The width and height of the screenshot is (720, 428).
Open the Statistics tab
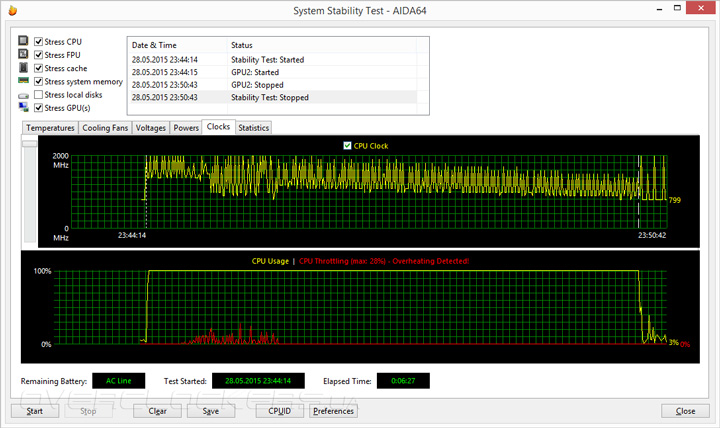pos(253,128)
